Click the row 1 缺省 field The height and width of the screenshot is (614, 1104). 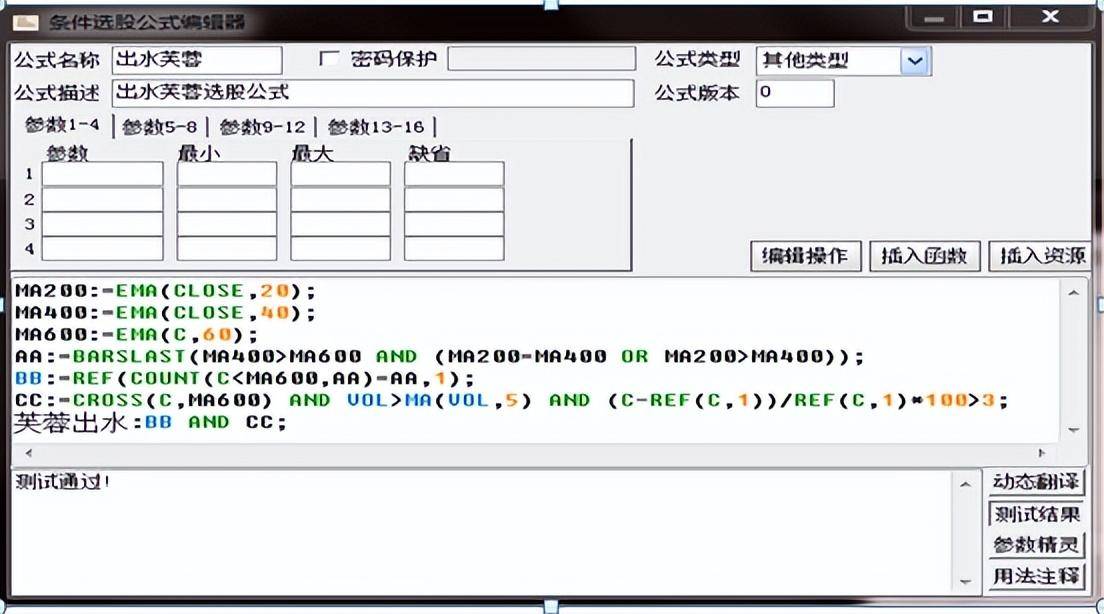[x=454, y=174]
